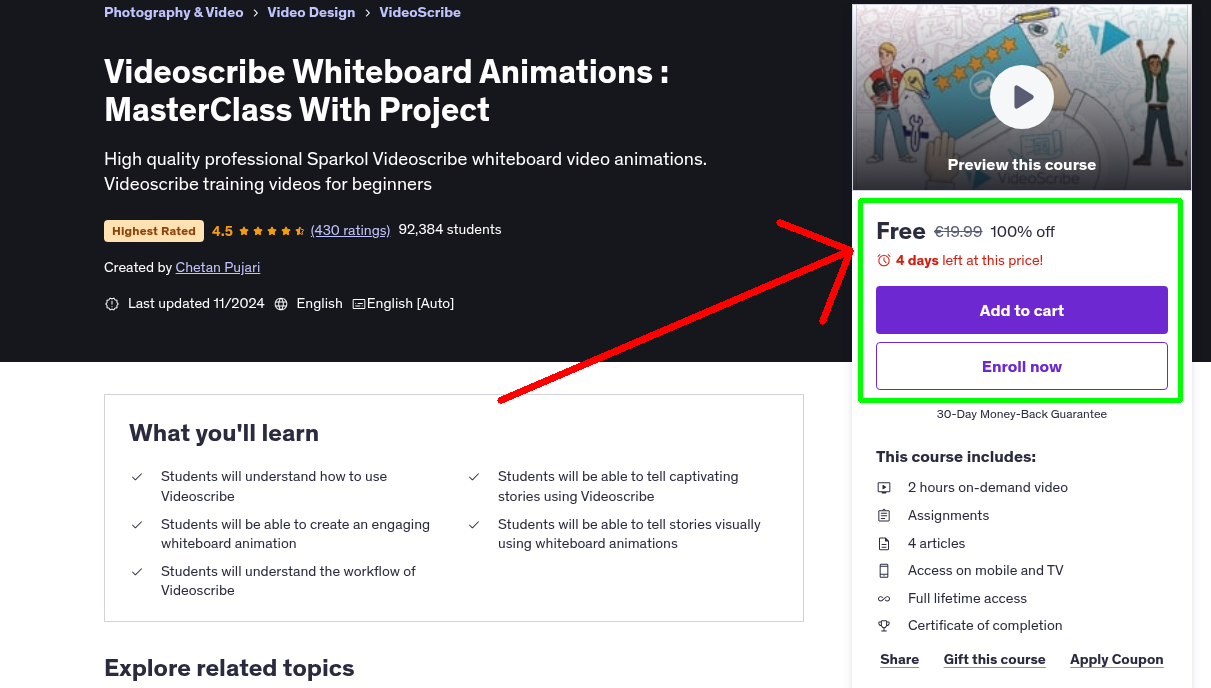Click the chevron after Photography & Video

[255, 13]
